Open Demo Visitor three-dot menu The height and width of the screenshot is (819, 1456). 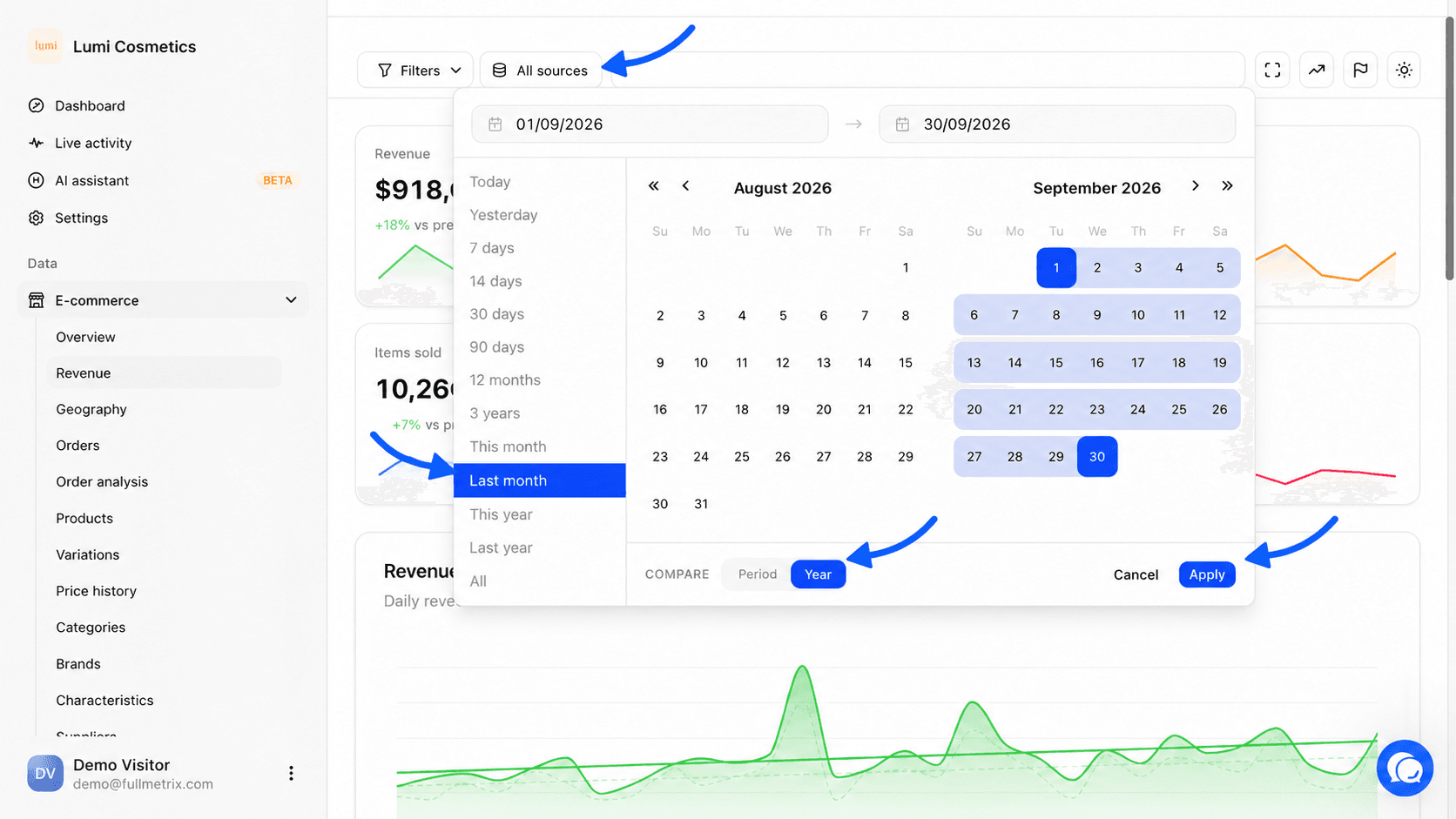point(291,773)
